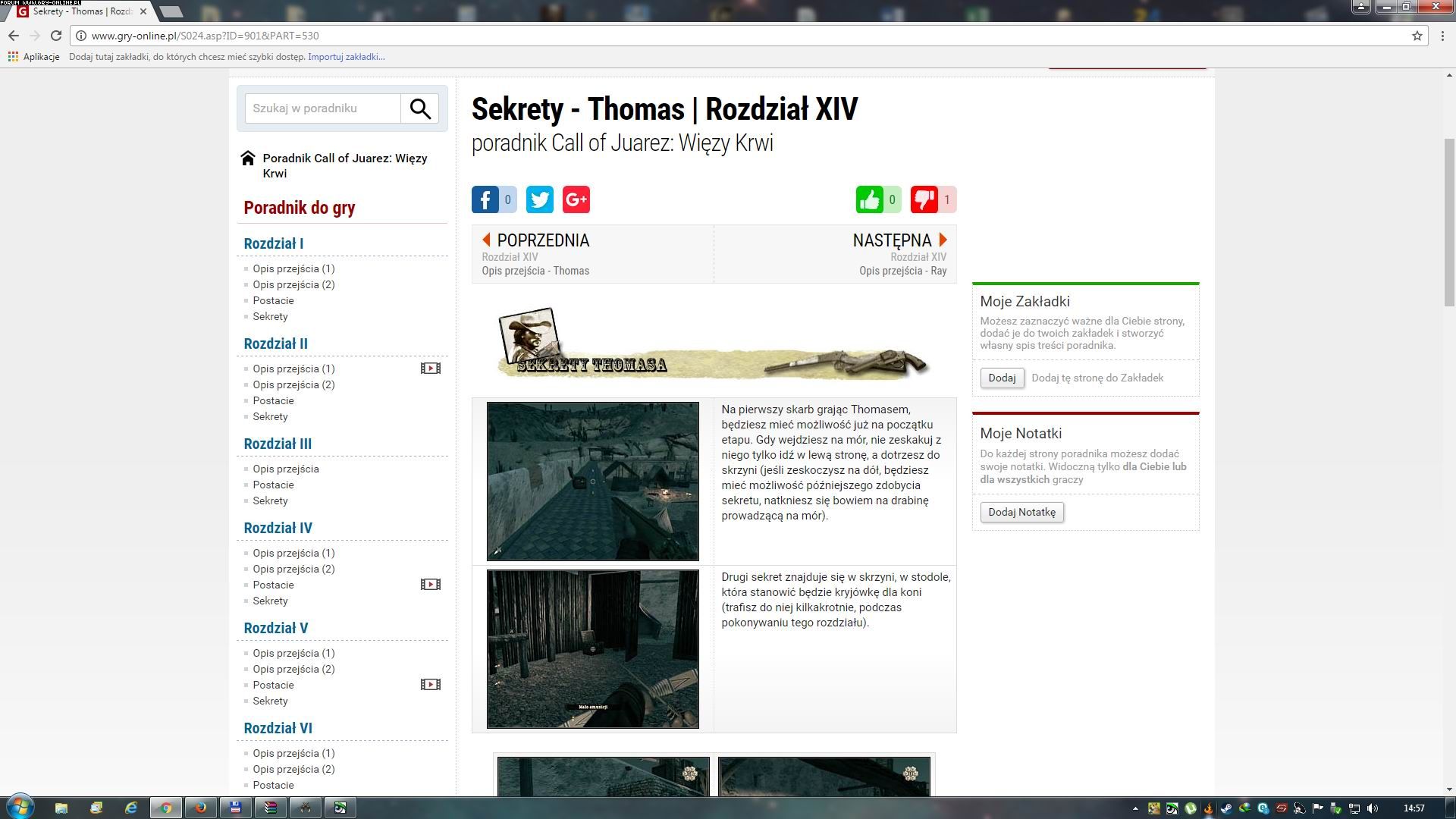Click Dodaj button in Moje Zakładki
Image resolution: width=1456 pixels, height=819 pixels.
[x=1002, y=378]
